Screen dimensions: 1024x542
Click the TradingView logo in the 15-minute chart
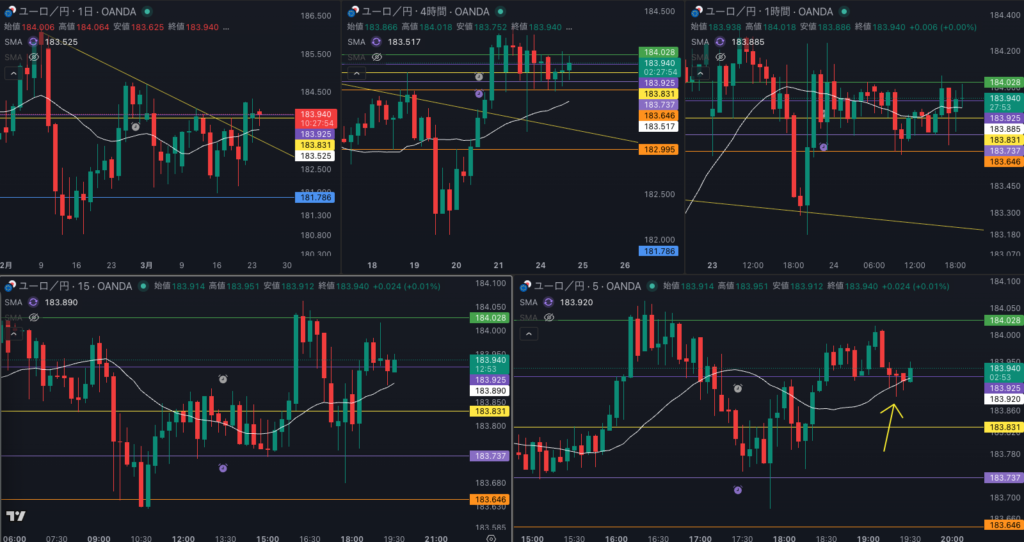15,517
